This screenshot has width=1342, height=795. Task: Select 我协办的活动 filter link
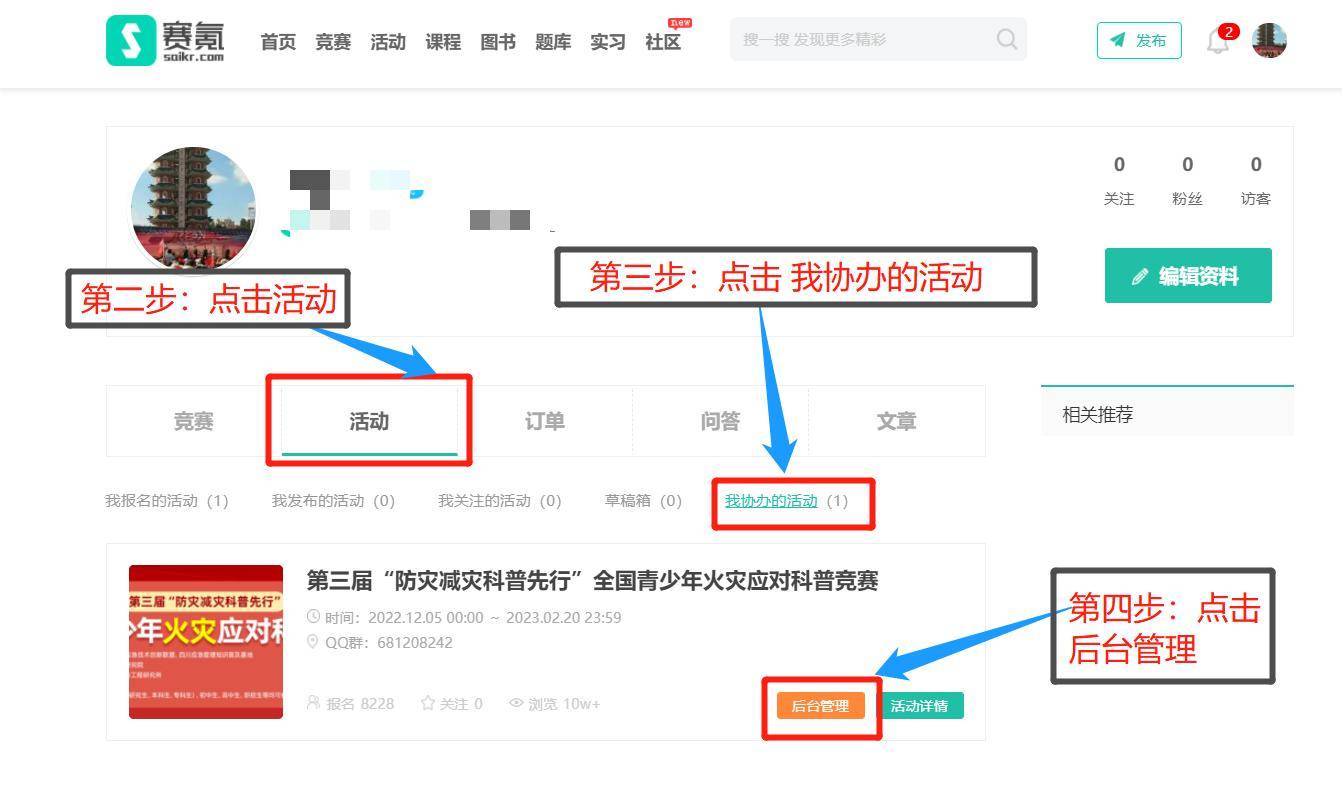click(x=771, y=501)
